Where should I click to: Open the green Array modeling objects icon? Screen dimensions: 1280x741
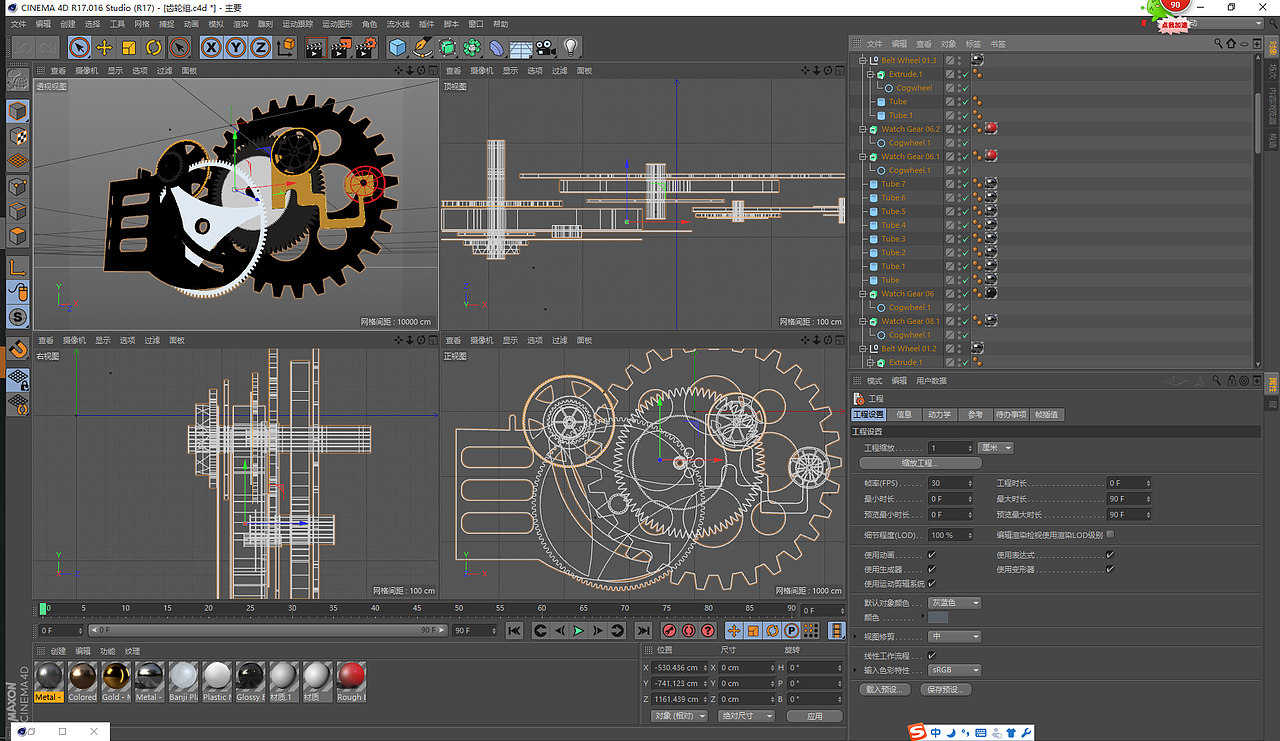pyautogui.click(x=472, y=47)
